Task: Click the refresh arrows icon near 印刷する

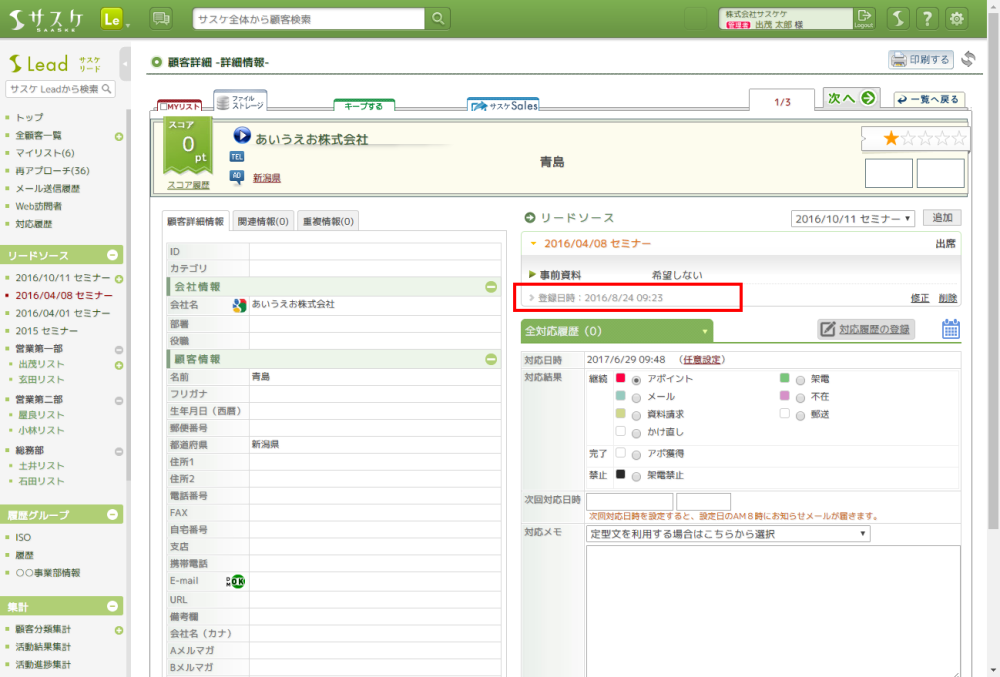Action: point(968,60)
